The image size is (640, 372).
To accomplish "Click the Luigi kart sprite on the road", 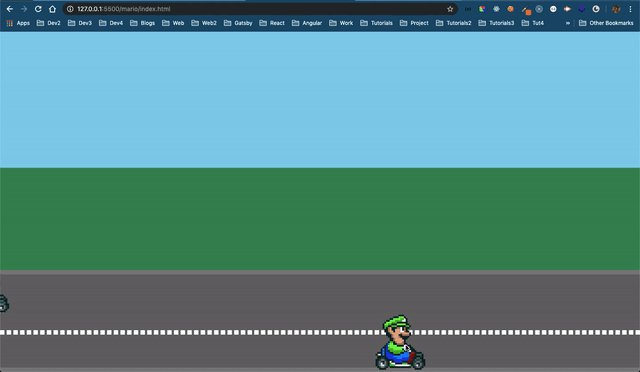I will tap(400, 342).
